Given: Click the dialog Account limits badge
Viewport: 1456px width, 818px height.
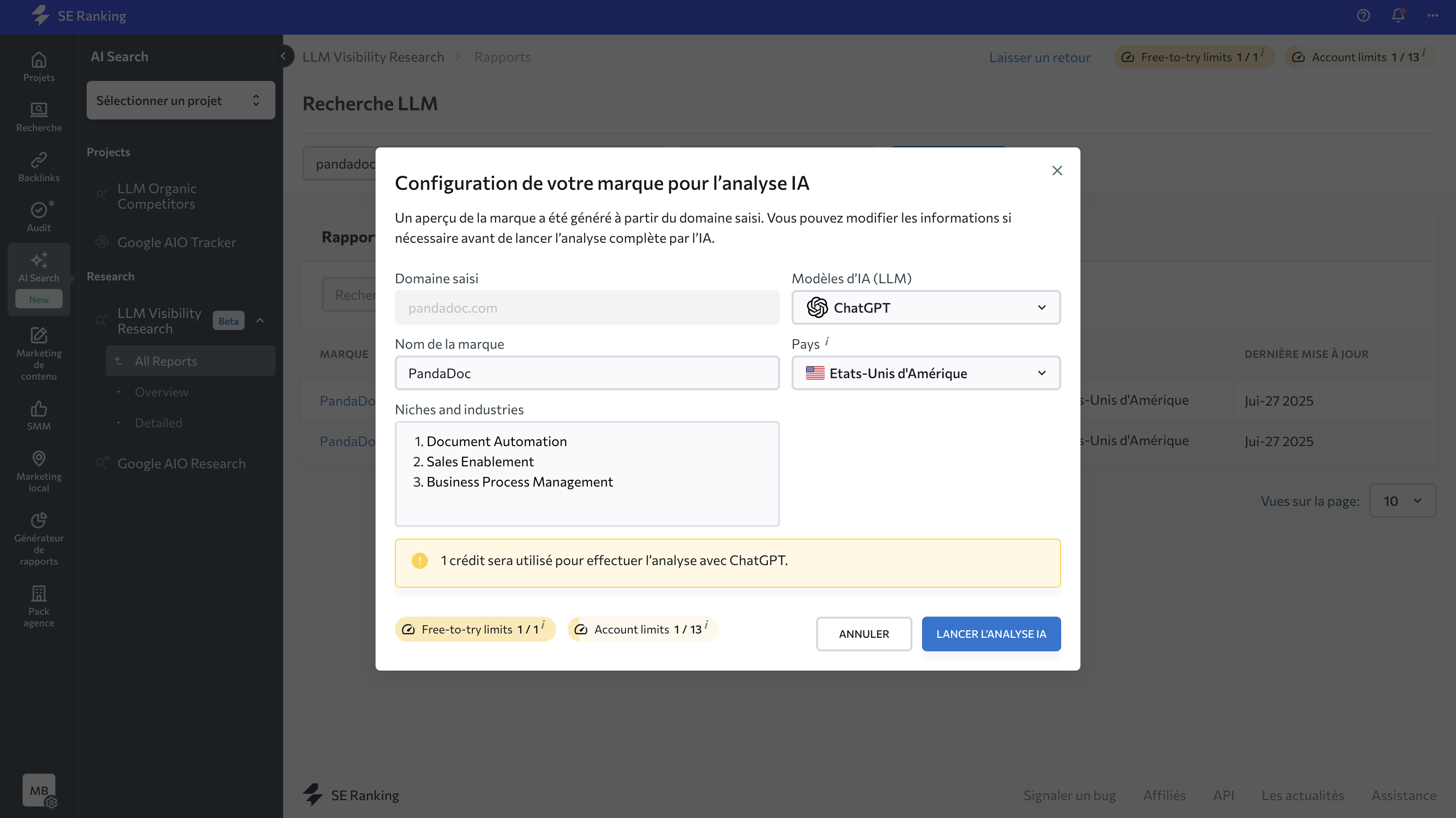Looking at the screenshot, I should click(x=643, y=629).
